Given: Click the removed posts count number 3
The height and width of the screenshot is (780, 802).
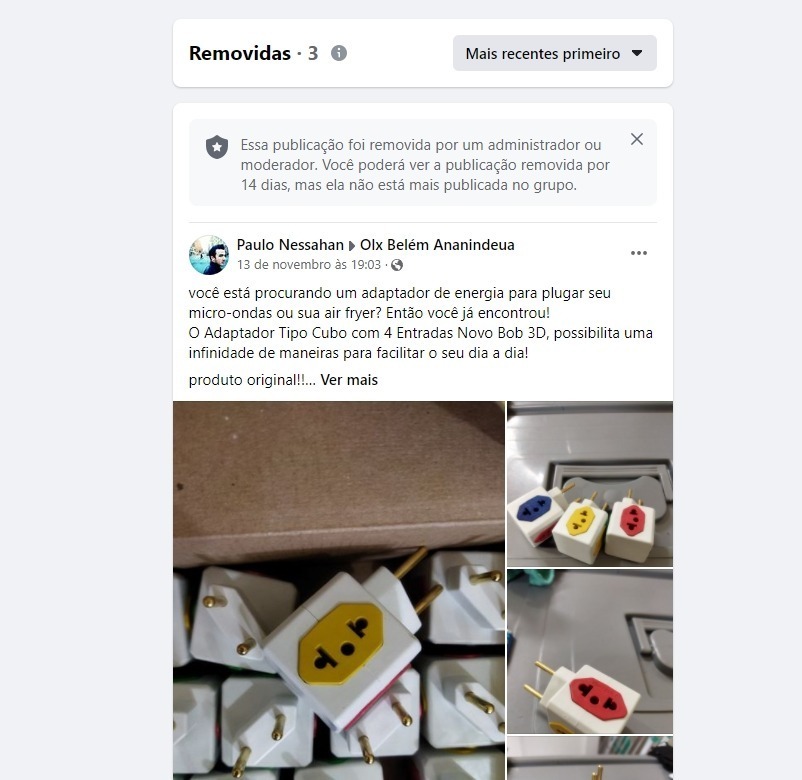Looking at the screenshot, I should (313, 53).
